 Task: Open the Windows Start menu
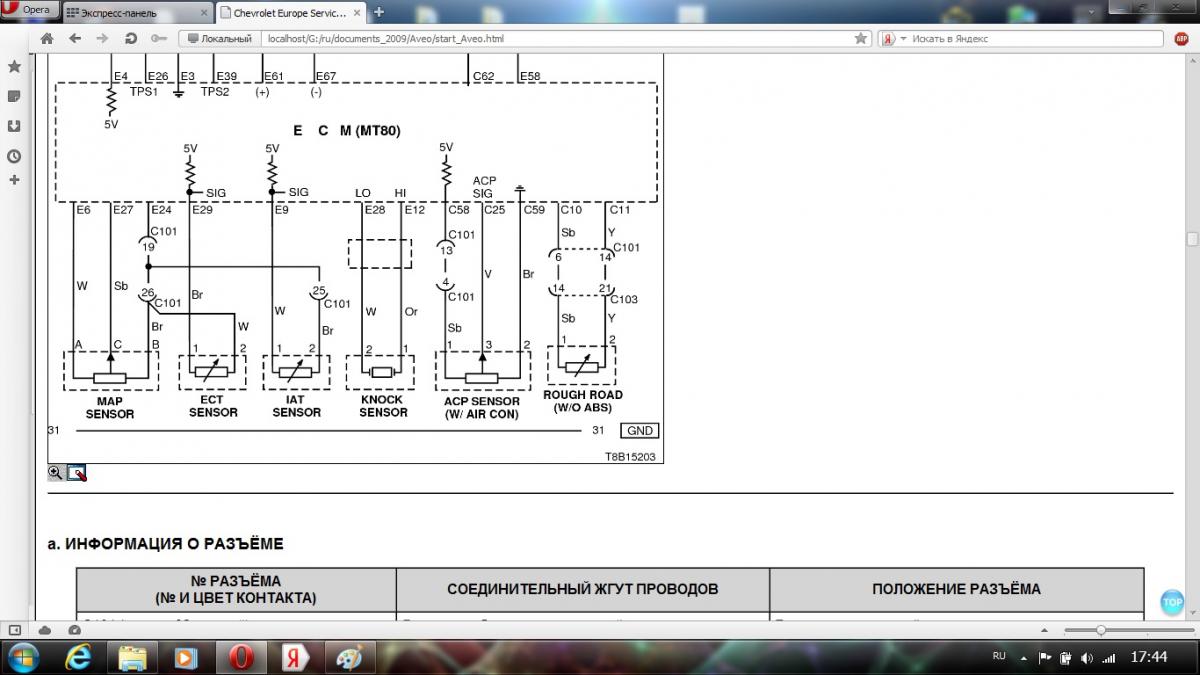(x=23, y=658)
